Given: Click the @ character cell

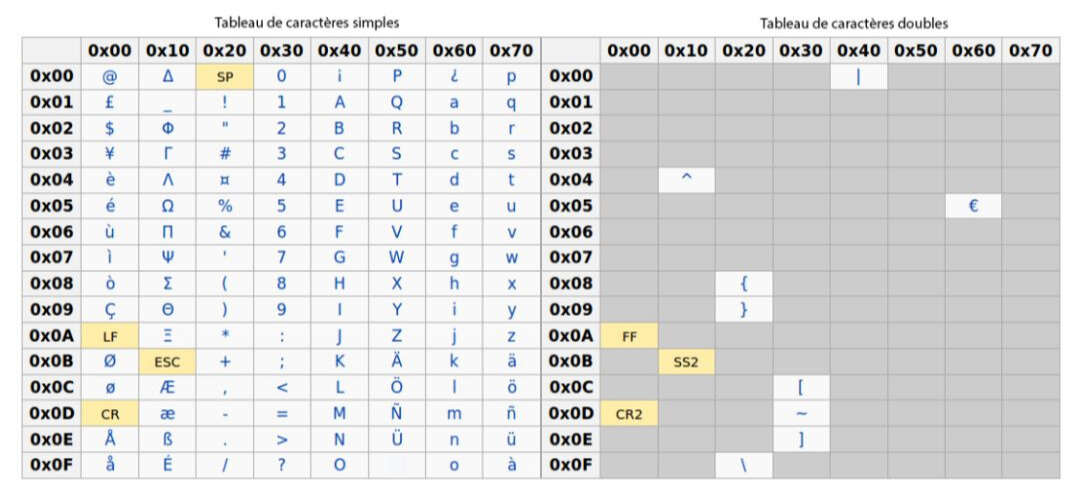Looking at the screenshot, I should pyautogui.click(x=110, y=77).
